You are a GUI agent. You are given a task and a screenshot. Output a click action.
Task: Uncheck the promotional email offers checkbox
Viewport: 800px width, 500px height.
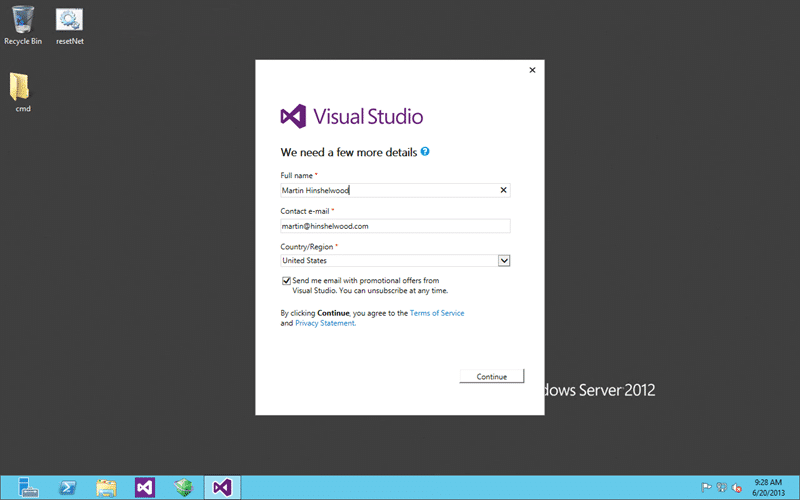click(286, 281)
